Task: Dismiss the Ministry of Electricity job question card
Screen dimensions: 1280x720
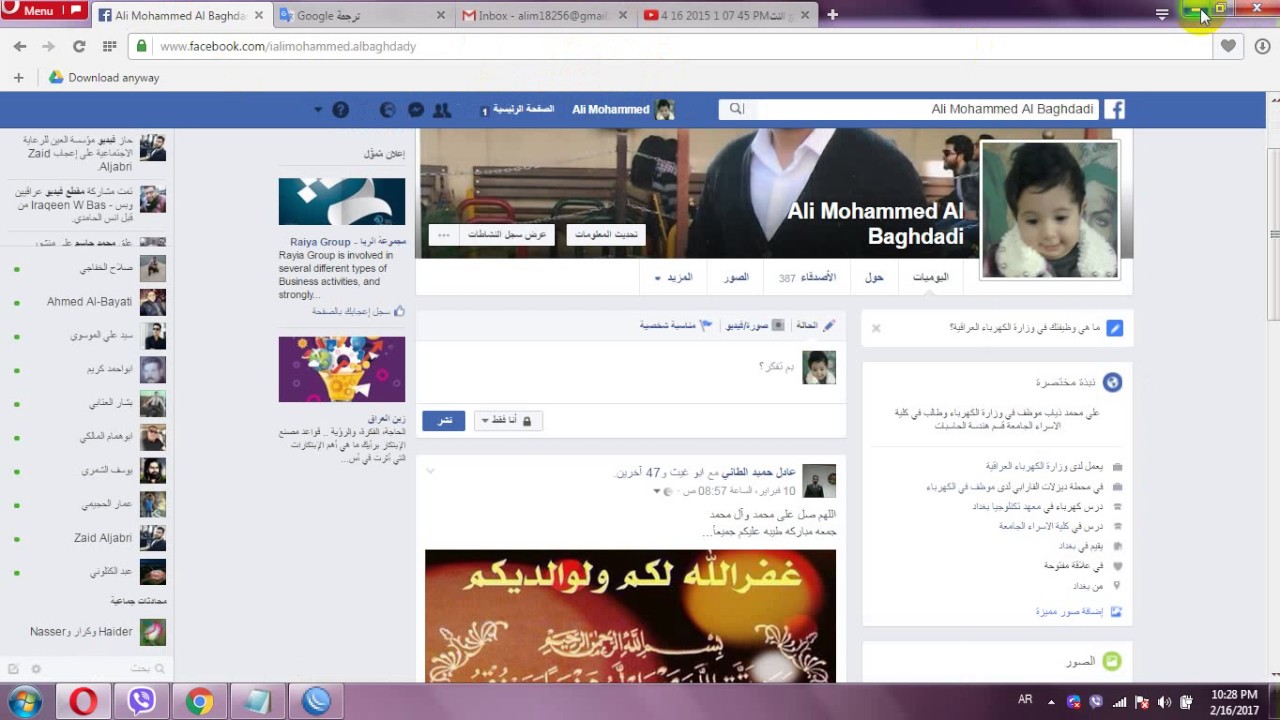Action: 876,328
